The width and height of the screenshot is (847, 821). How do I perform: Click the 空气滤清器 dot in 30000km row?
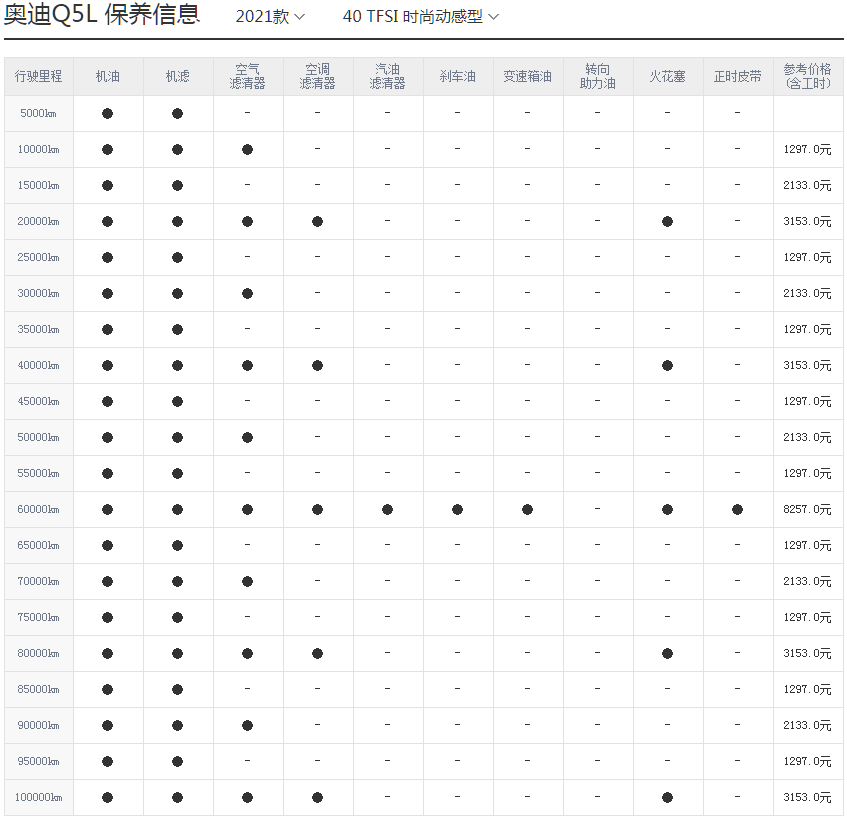pos(247,293)
